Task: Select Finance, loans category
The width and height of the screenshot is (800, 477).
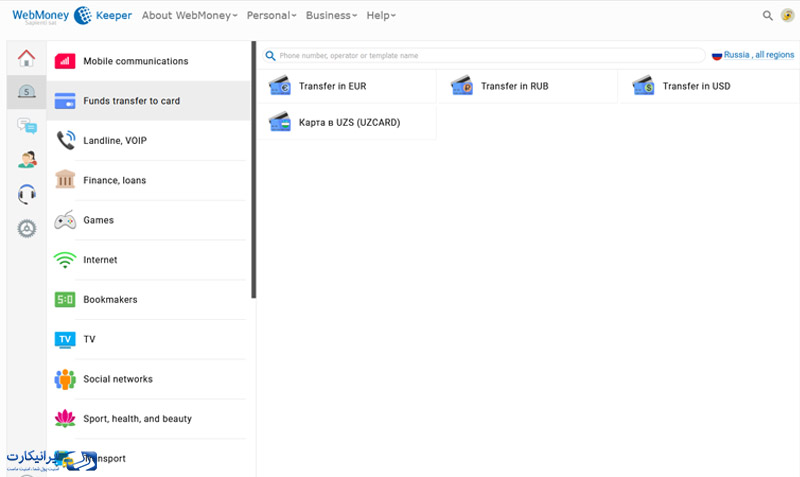Action: click(x=148, y=180)
